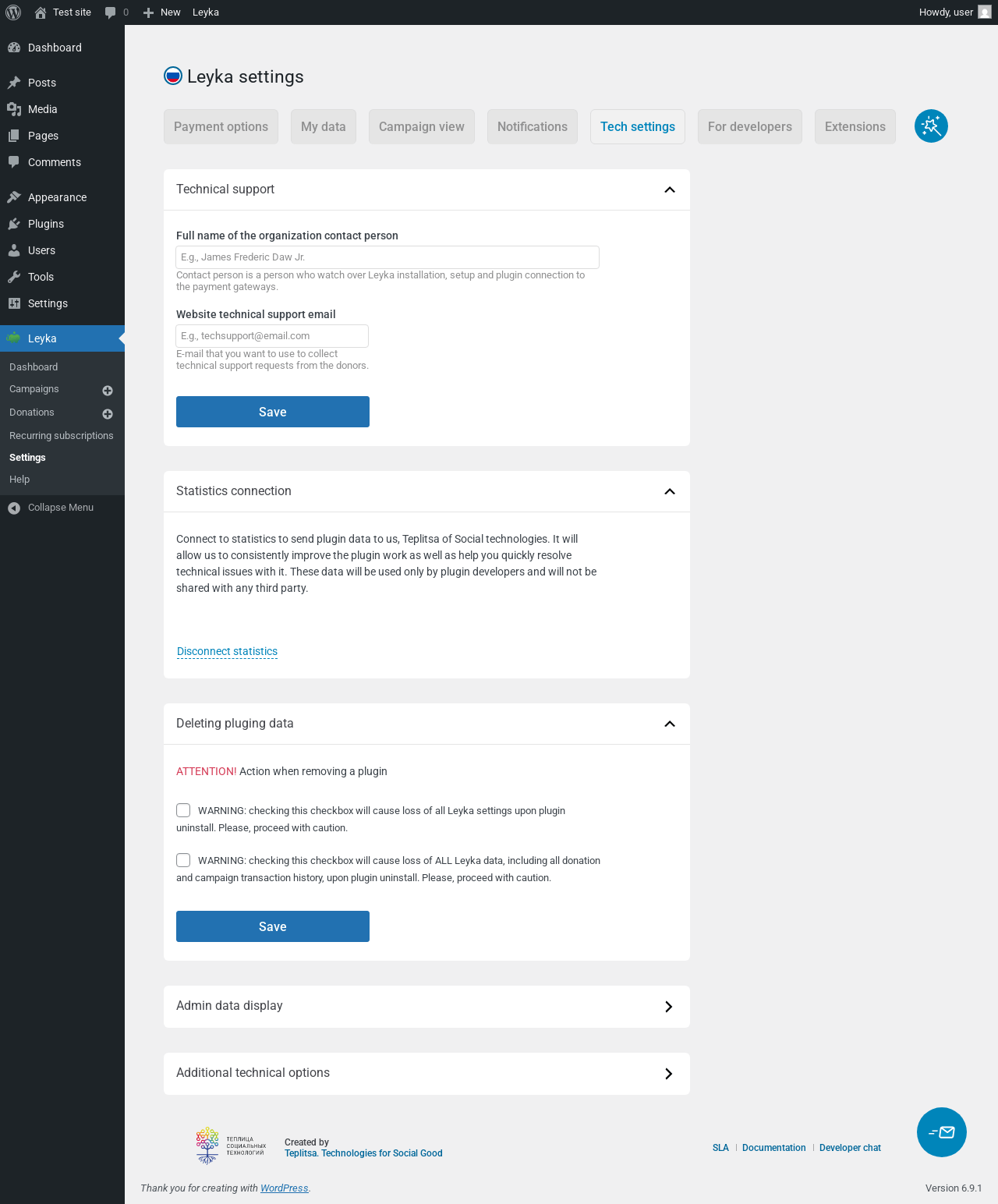Focus the technical support email field

tap(272, 336)
